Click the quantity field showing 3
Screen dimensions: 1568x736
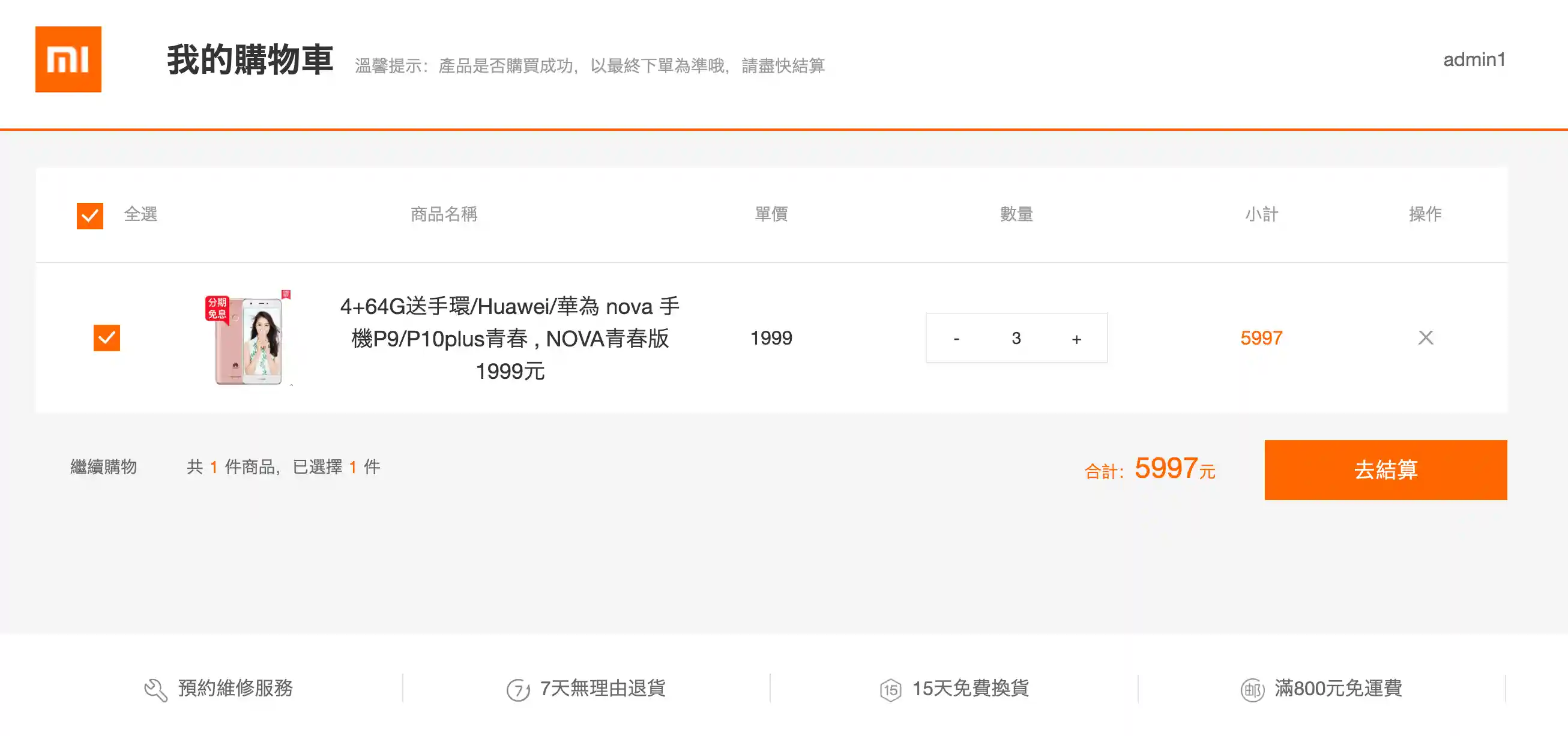(x=1016, y=339)
